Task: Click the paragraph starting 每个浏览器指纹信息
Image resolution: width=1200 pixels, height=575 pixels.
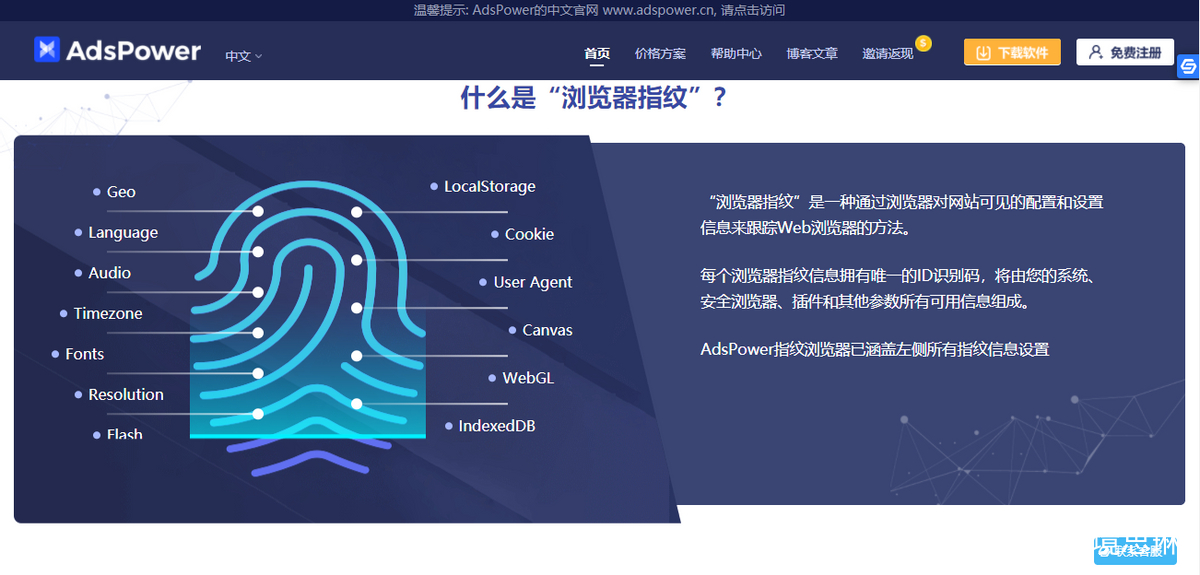Action: tap(900, 288)
